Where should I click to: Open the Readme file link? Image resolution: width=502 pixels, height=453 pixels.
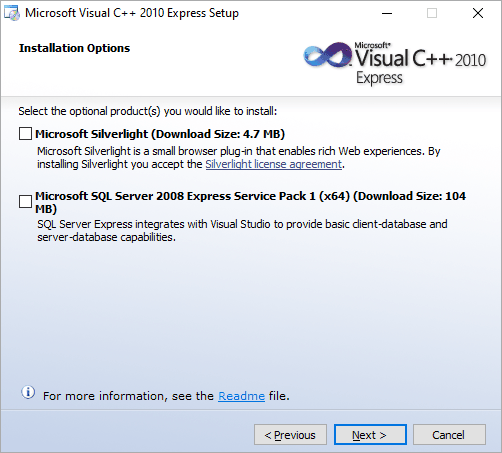click(x=241, y=396)
